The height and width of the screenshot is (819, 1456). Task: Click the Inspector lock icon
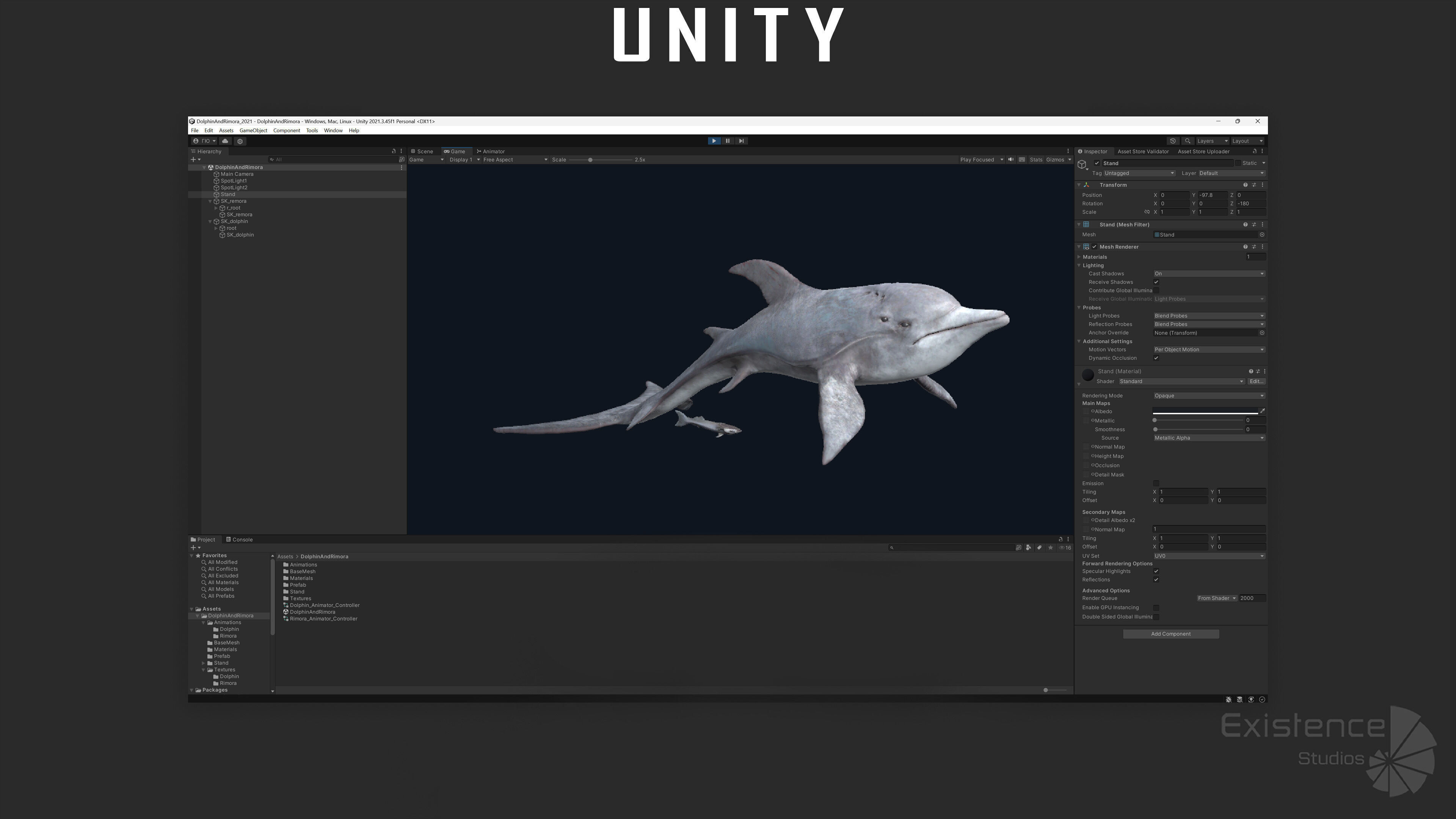coord(1255,152)
